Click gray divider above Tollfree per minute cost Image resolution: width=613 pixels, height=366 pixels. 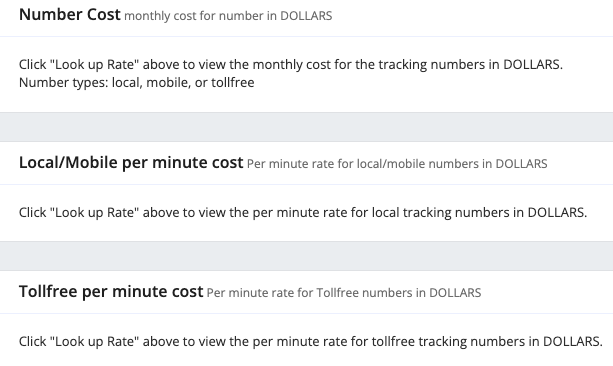pyautogui.click(x=306, y=256)
